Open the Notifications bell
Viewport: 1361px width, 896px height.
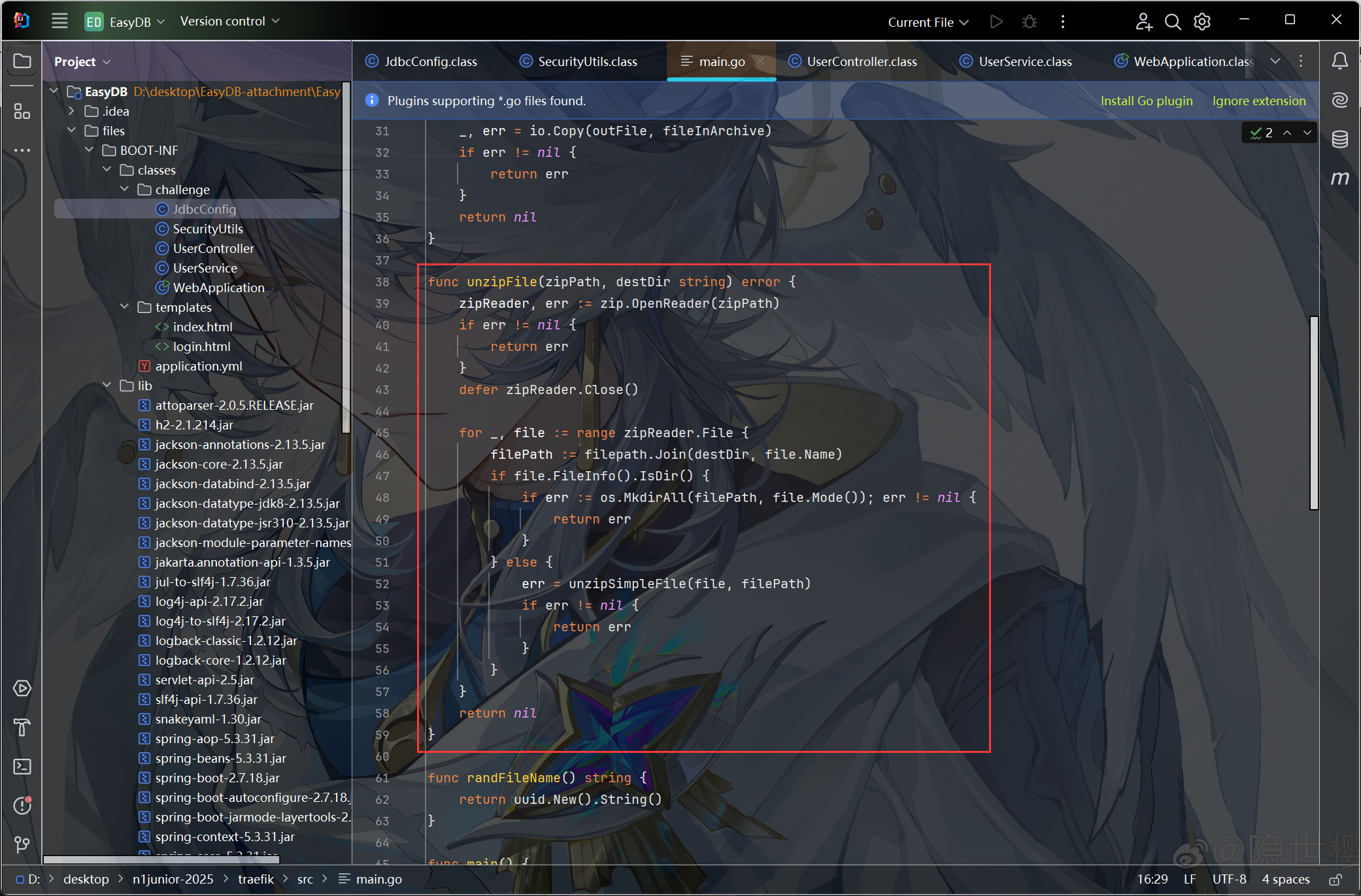pyautogui.click(x=1340, y=61)
